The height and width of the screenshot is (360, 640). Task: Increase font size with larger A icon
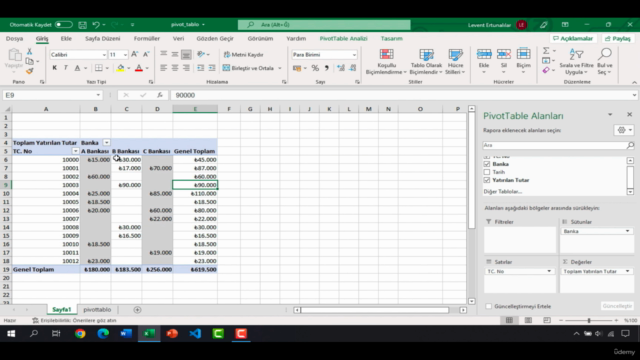[135, 54]
